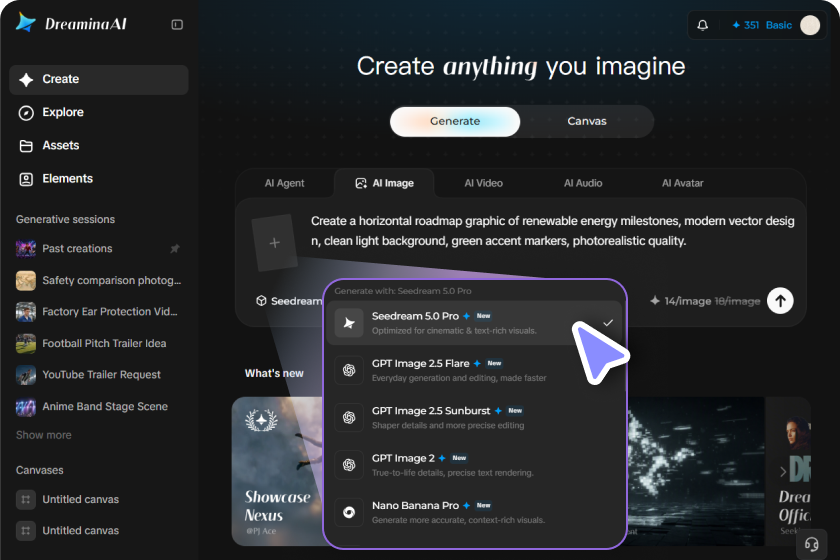The width and height of the screenshot is (840, 560).
Task: Open Assets in the sidebar
Action: (99, 146)
